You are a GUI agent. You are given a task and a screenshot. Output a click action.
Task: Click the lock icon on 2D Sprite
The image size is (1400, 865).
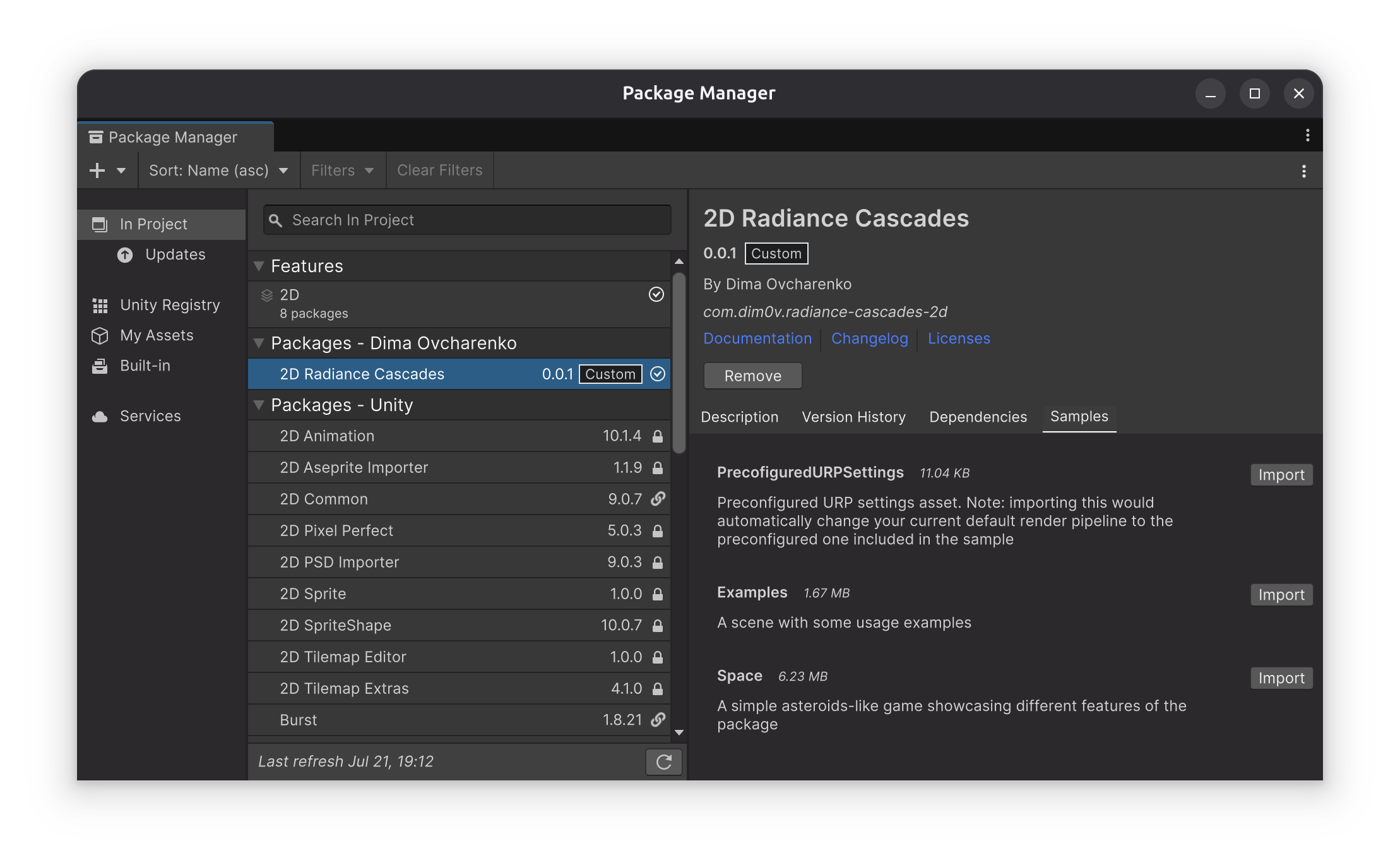[x=658, y=594]
